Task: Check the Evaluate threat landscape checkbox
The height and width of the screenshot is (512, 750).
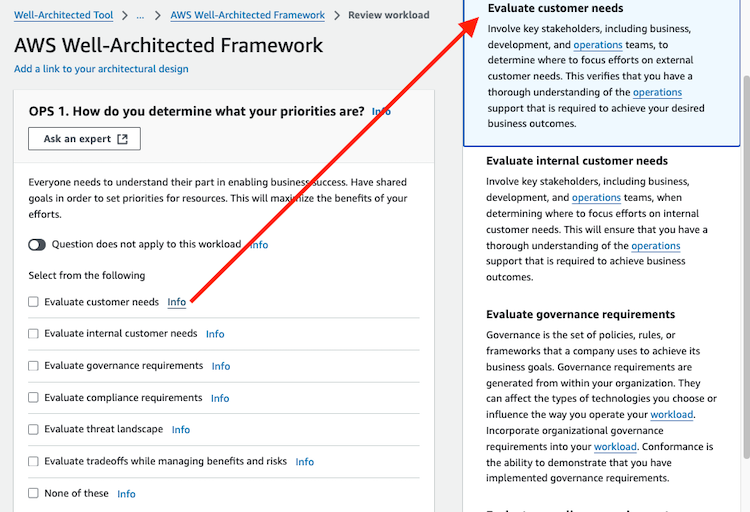Action: click(33, 429)
